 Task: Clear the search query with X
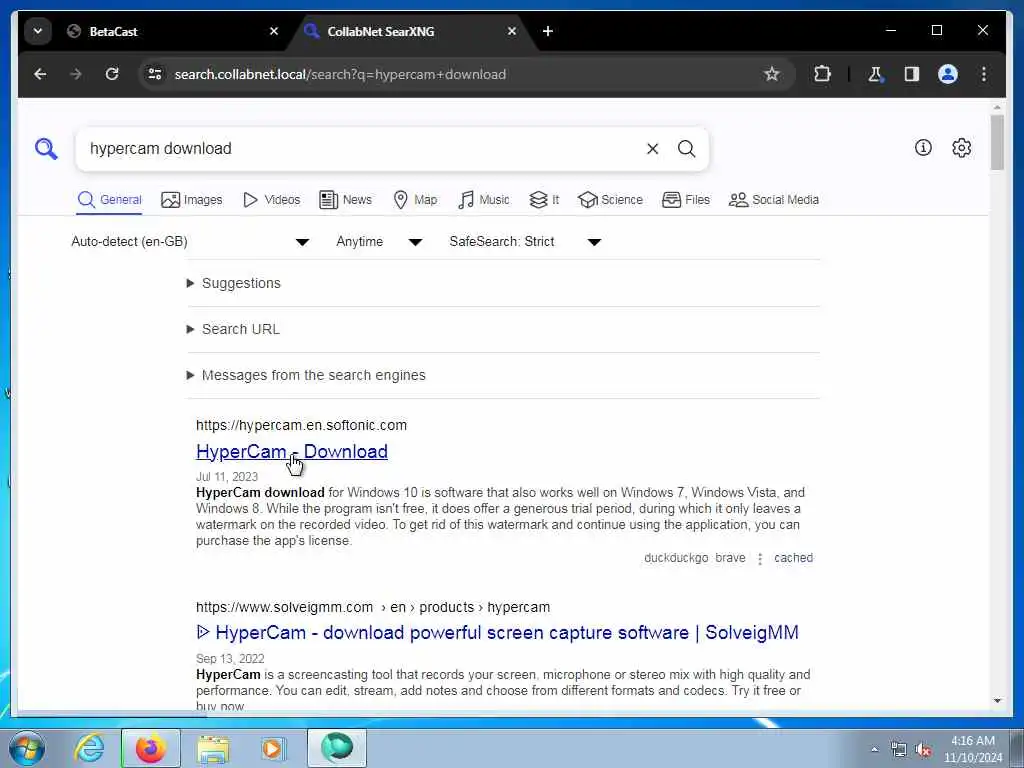coord(652,149)
